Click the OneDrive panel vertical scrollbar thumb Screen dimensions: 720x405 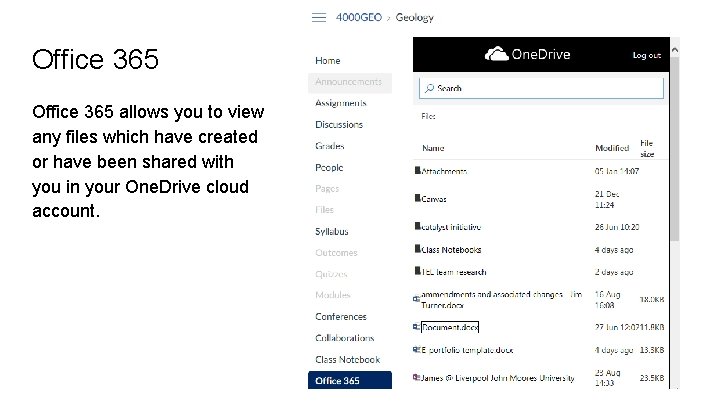tap(675, 148)
